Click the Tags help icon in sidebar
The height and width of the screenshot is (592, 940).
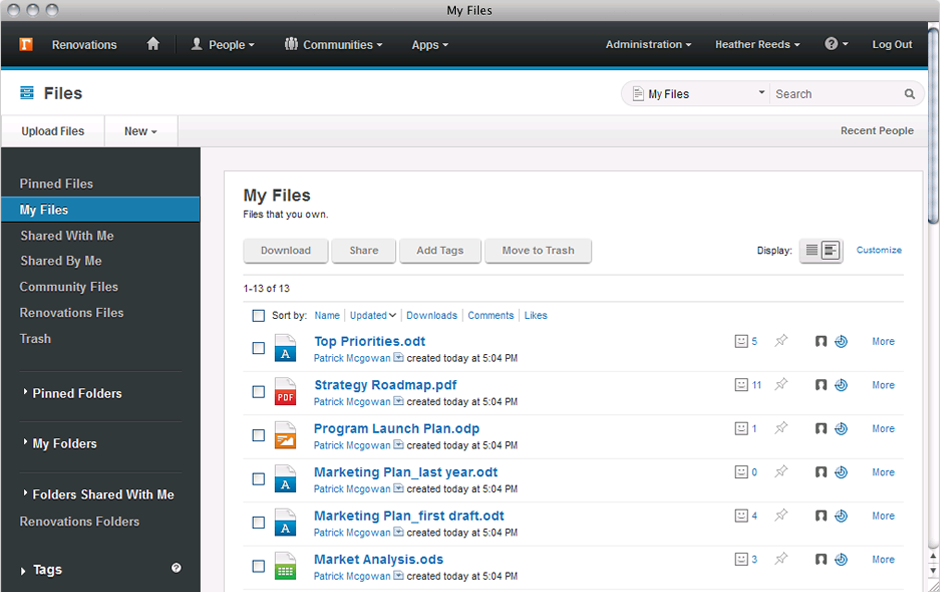[176, 568]
